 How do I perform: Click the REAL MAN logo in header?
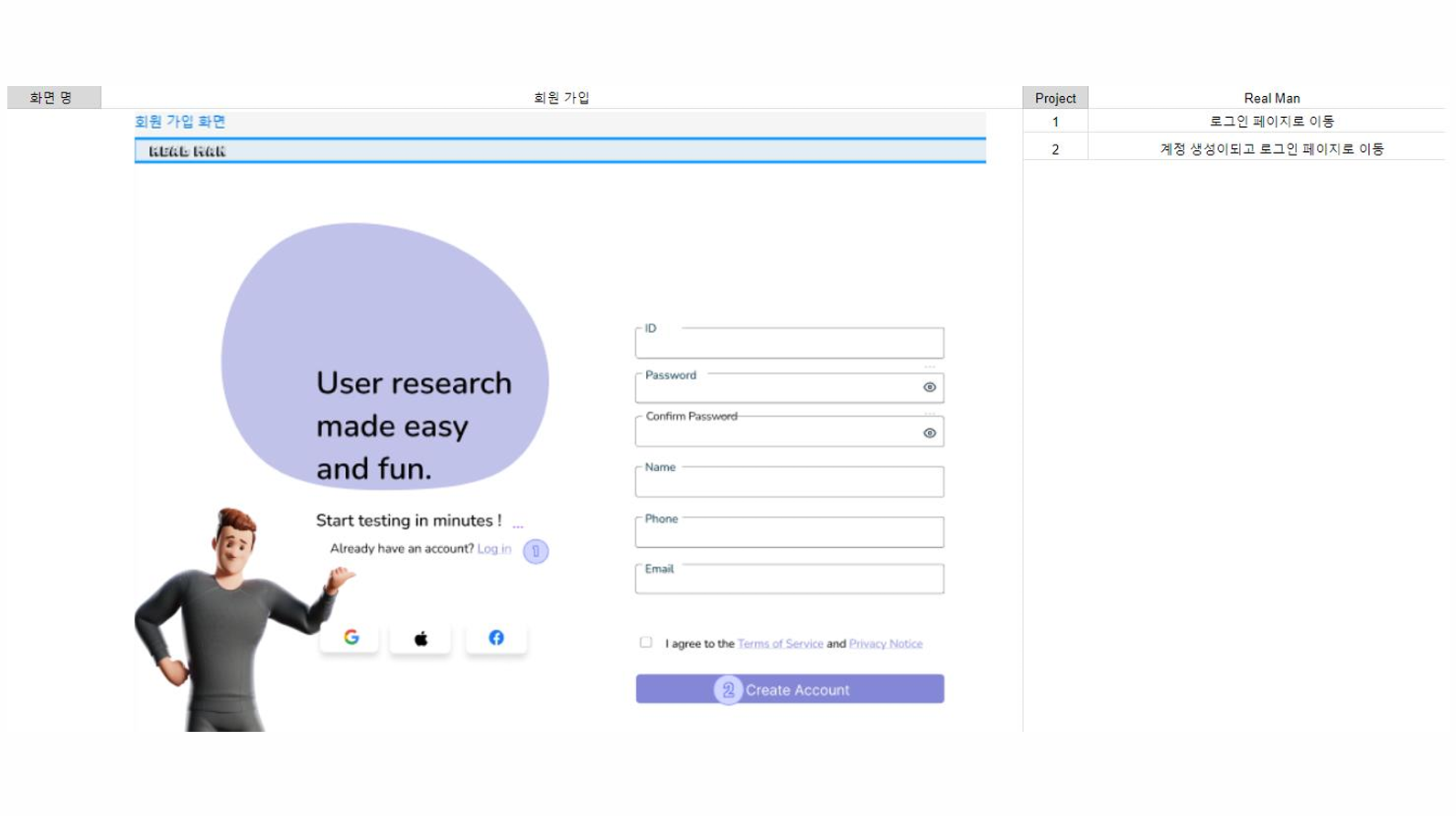click(x=188, y=151)
